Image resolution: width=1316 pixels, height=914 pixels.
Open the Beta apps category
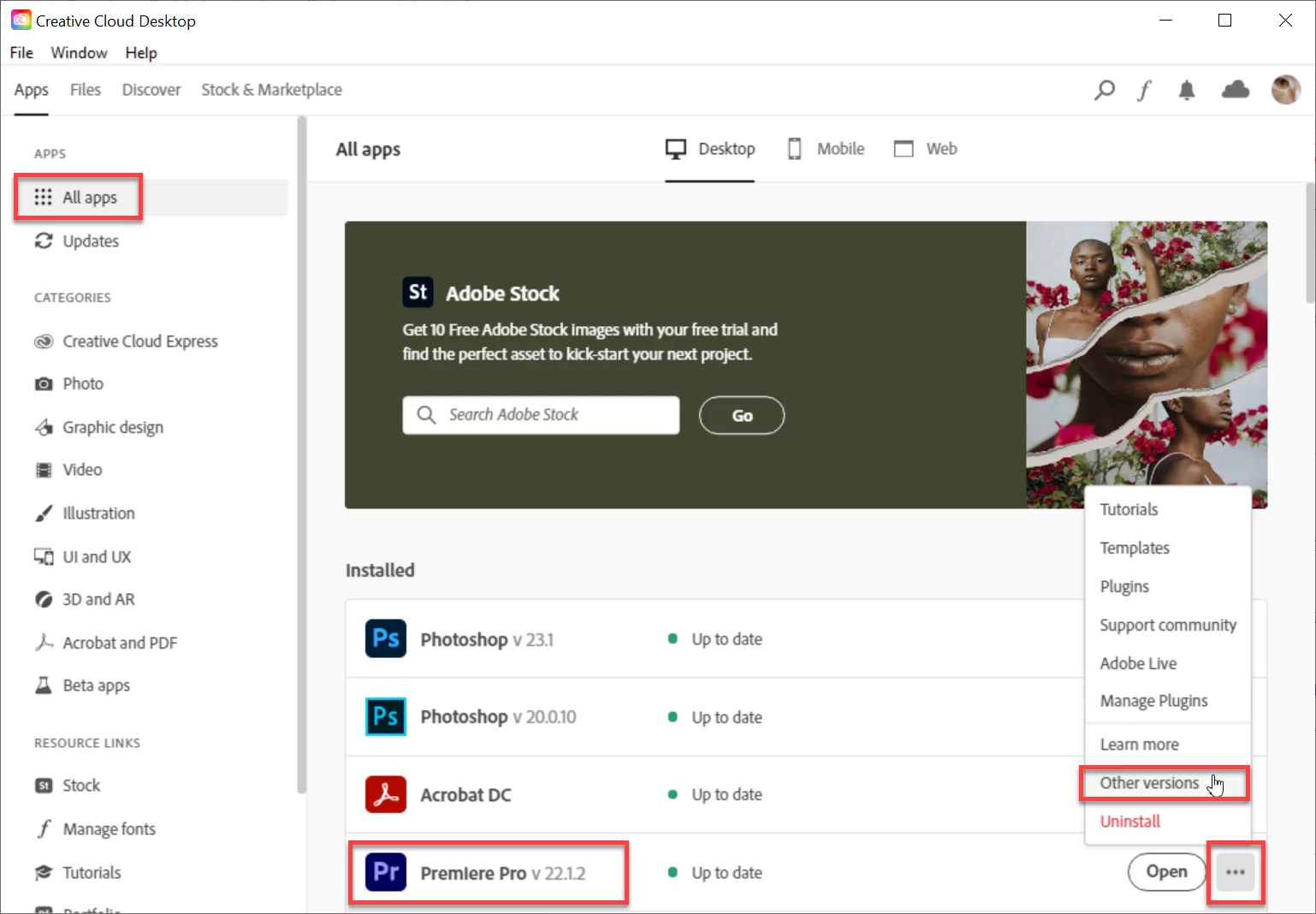point(81,685)
